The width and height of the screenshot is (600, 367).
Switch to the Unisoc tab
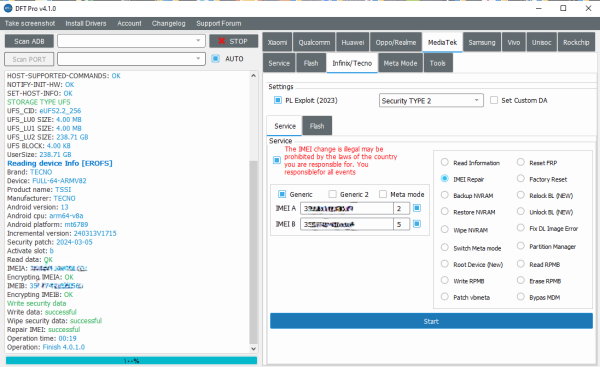click(x=541, y=42)
